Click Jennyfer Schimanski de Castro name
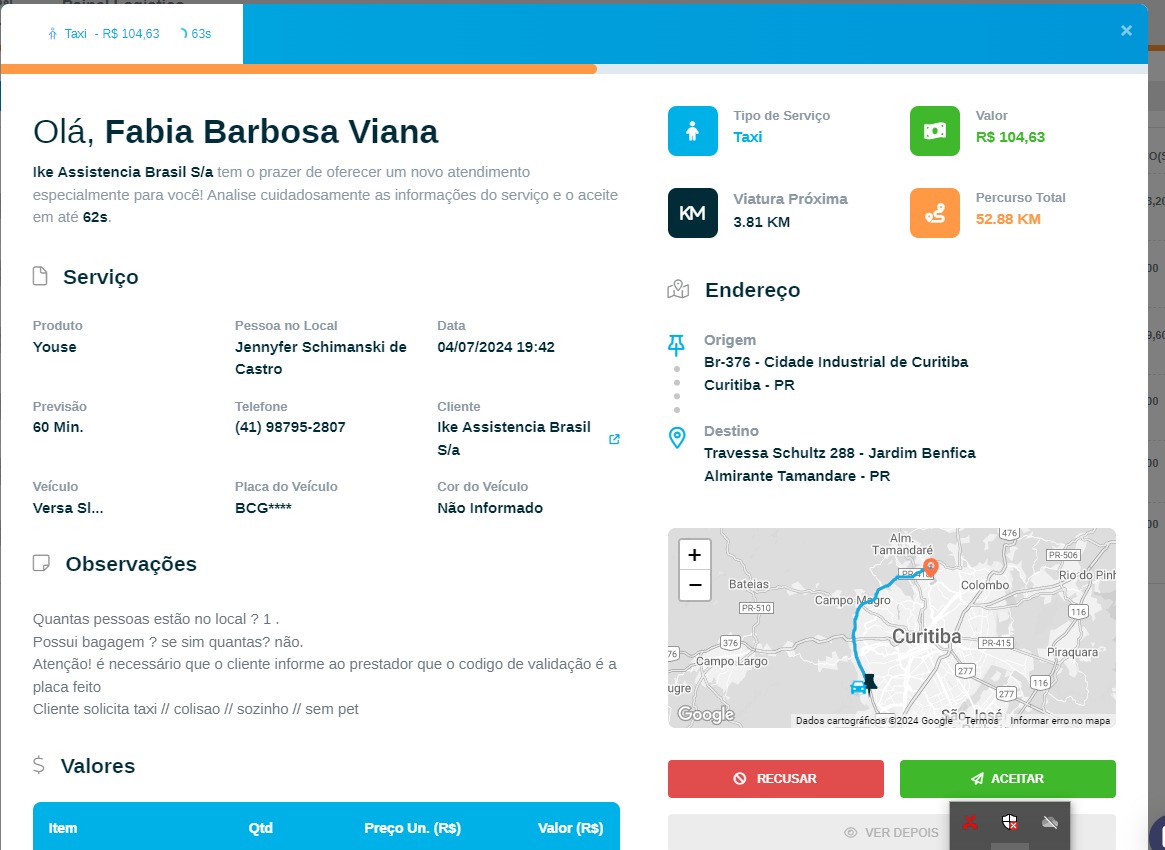This screenshot has height=850, width=1165. tap(320, 357)
